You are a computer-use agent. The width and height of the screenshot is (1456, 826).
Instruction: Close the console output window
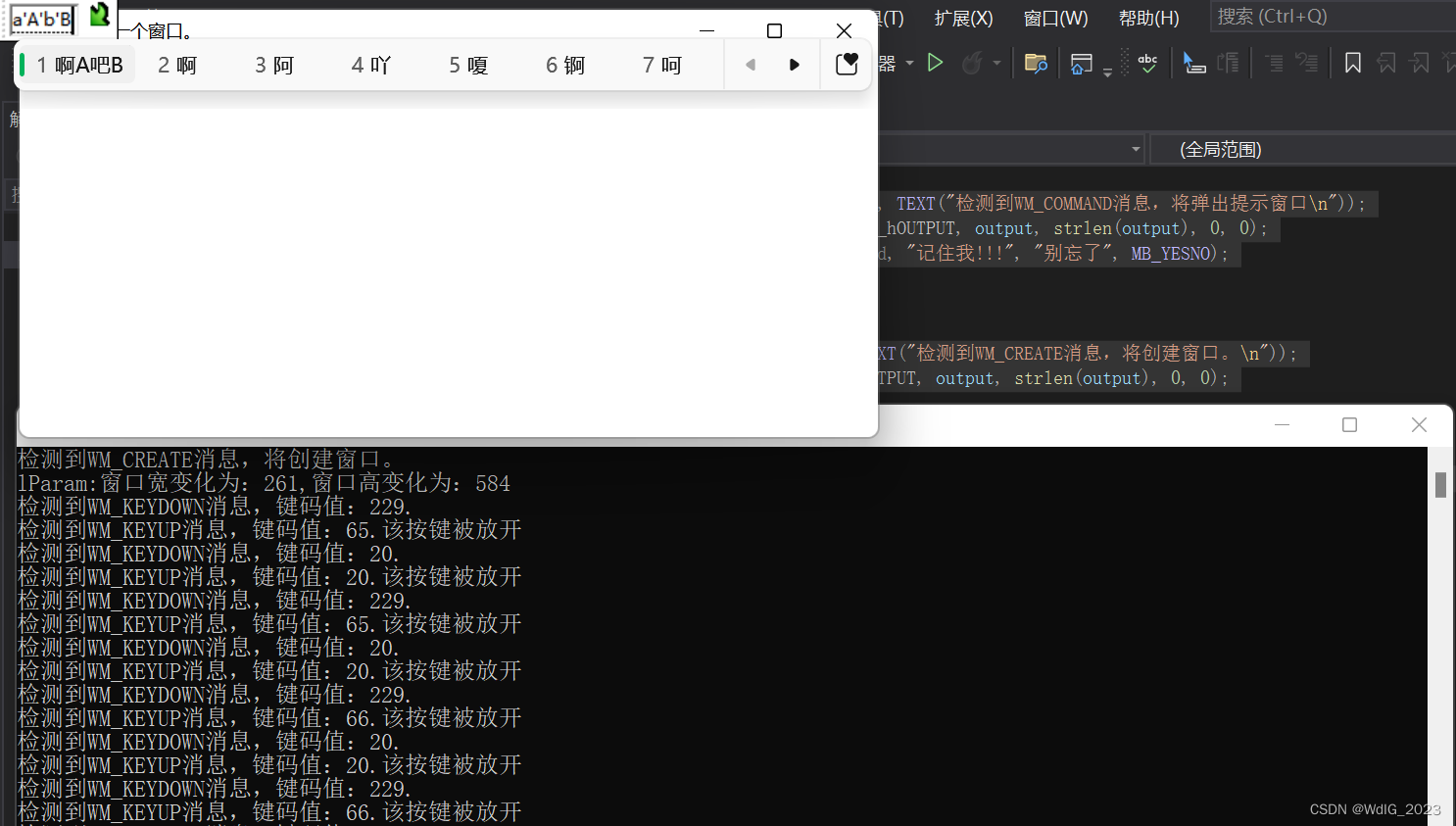pos(1419,424)
